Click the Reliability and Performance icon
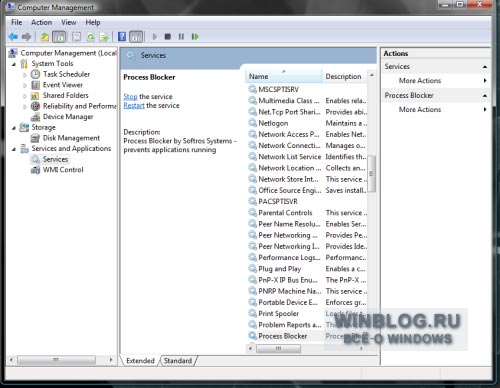Image resolution: width=500 pixels, height=388 pixels. (x=35, y=106)
